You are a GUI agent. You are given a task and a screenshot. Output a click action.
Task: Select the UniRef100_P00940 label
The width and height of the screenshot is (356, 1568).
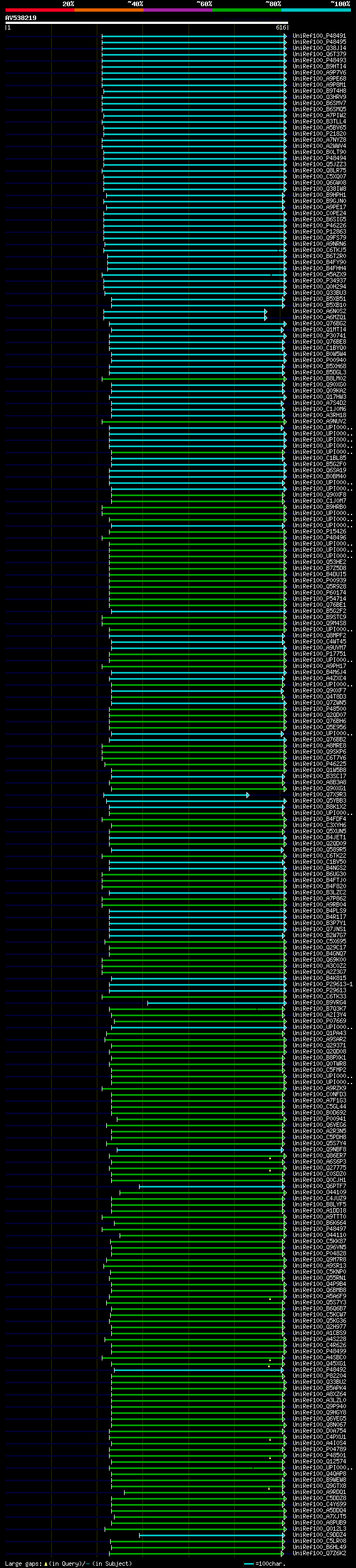[x=319, y=360]
